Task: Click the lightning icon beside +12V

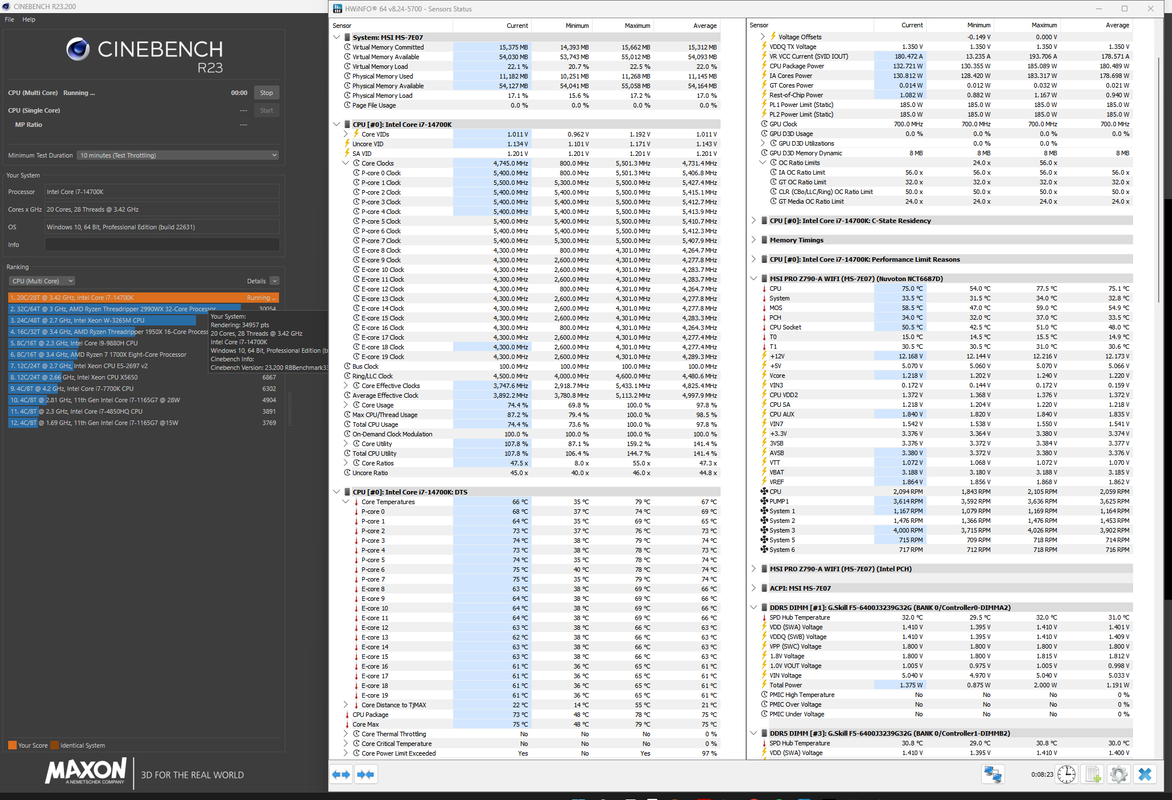Action: tap(764, 356)
